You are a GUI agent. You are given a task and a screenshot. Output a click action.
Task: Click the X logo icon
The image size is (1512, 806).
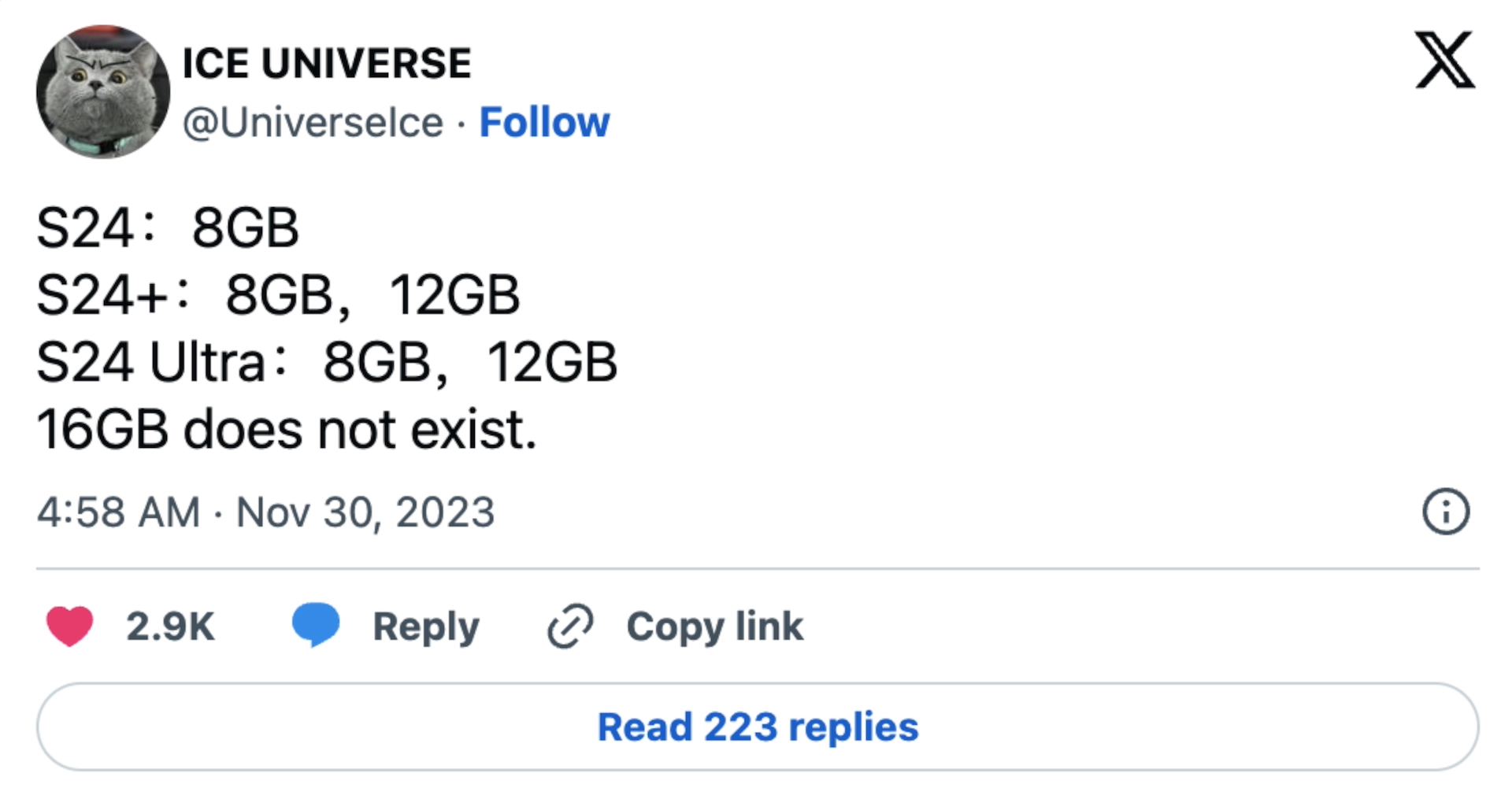click(1444, 61)
